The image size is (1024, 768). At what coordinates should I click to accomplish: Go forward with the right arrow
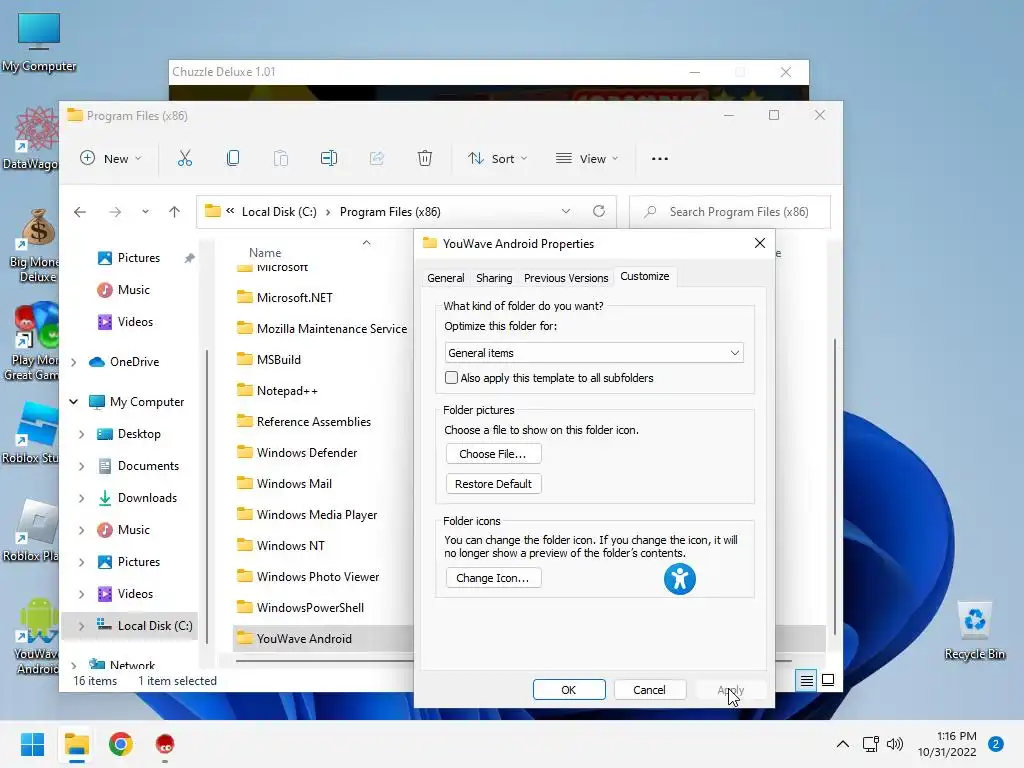click(115, 212)
